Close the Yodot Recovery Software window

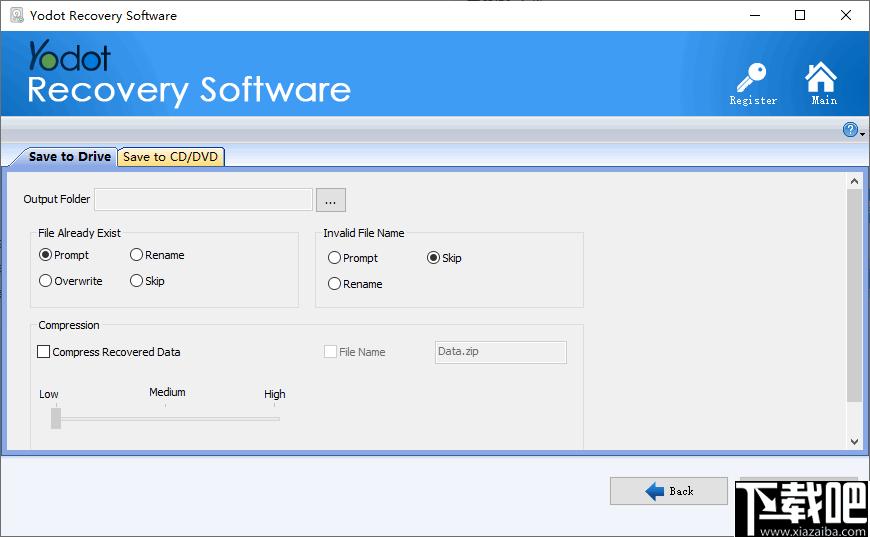[846, 15]
